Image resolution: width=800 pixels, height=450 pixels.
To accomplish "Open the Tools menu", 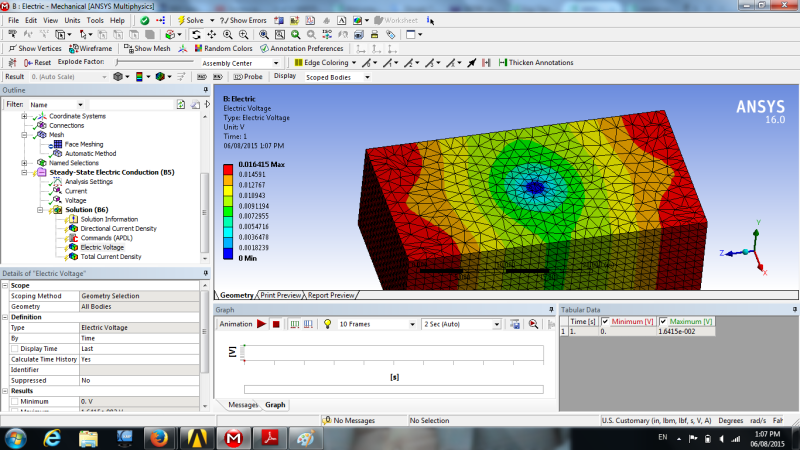I will 95,20.
